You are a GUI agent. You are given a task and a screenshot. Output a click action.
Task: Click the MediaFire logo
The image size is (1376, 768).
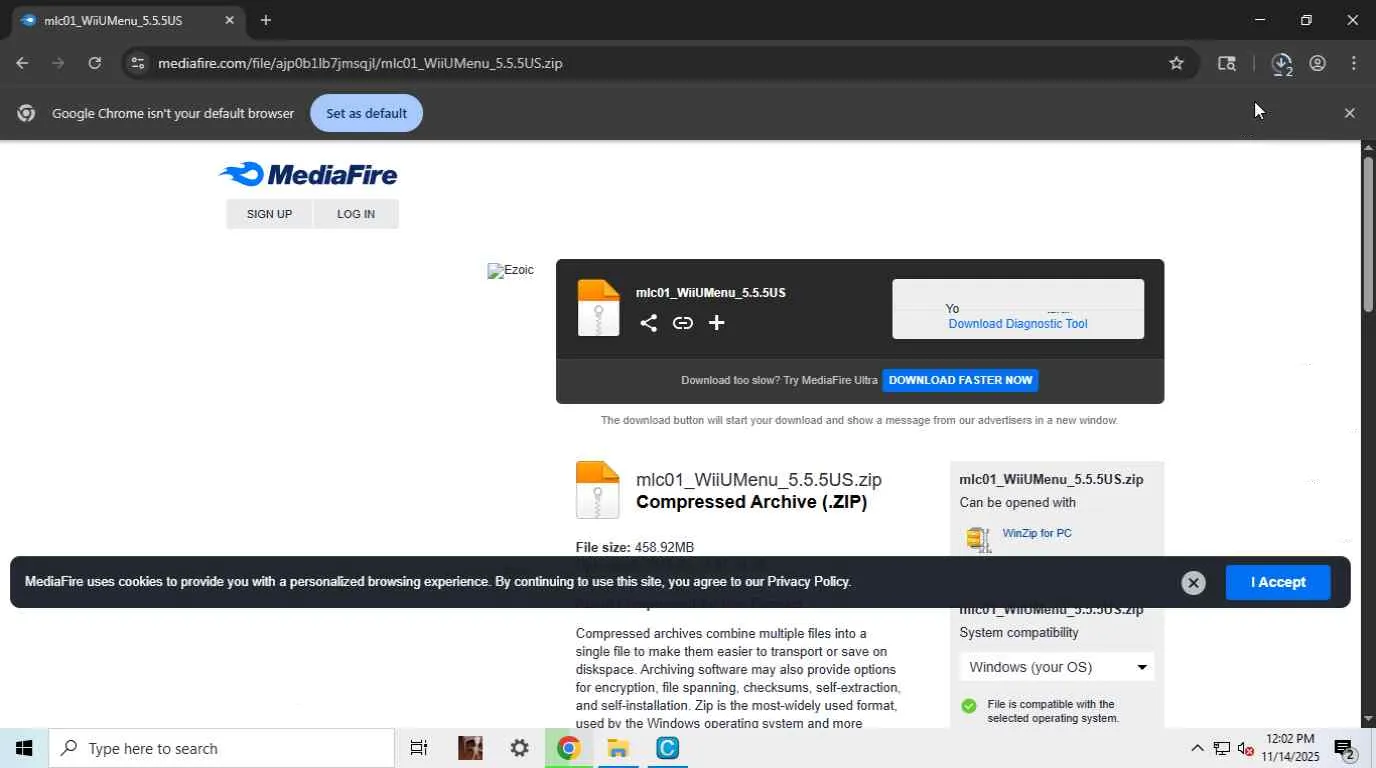tap(308, 175)
